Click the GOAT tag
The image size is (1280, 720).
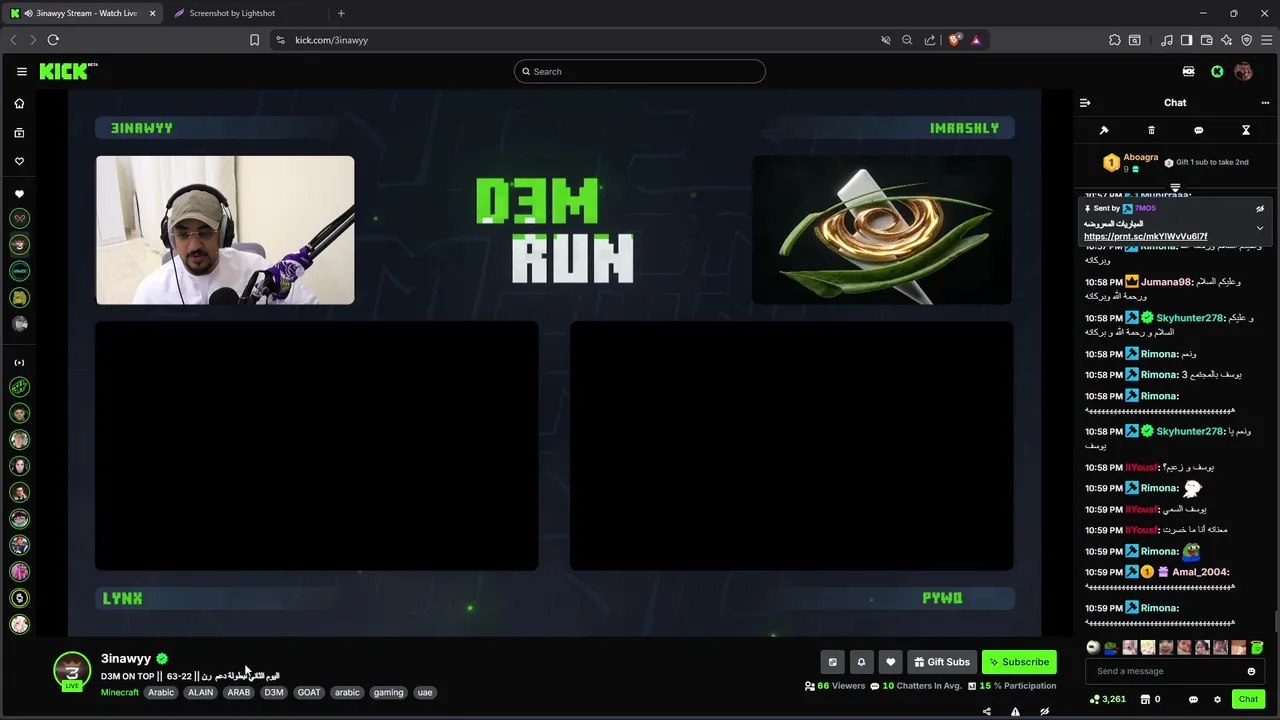[x=309, y=692]
